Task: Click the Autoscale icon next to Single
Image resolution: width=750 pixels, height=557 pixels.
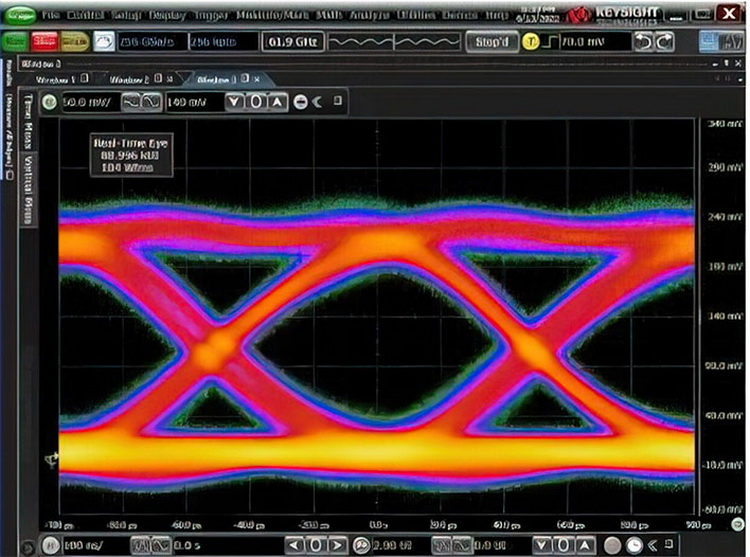Action: [104, 41]
